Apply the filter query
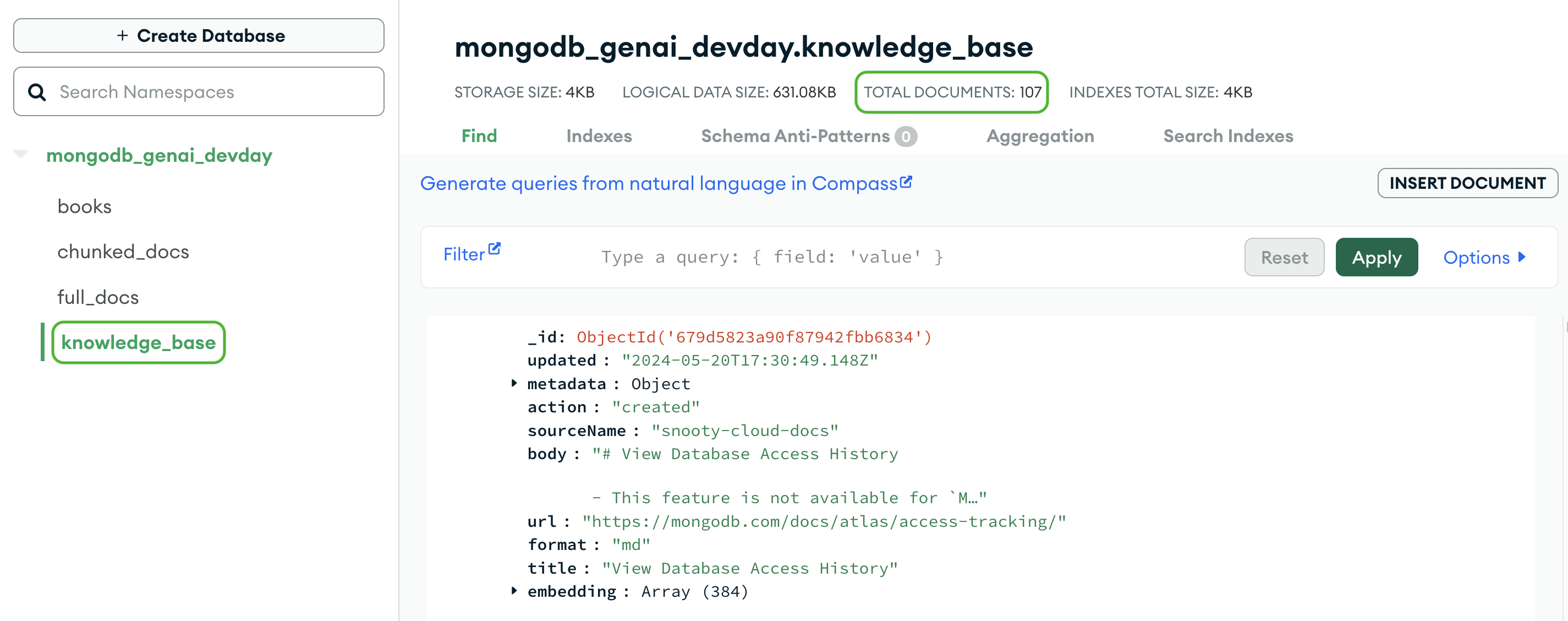The image size is (1568, 621). tap(1376, 257)
